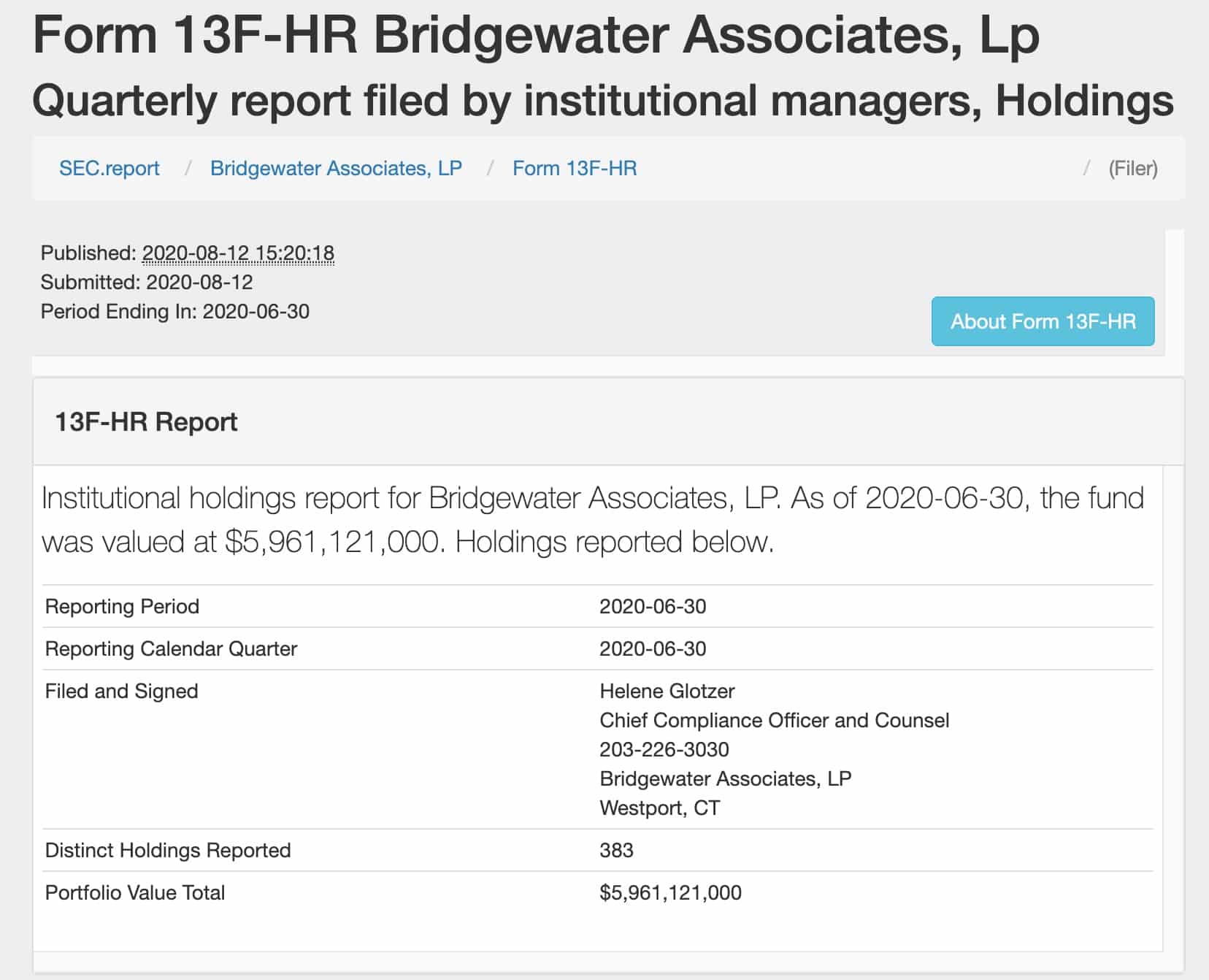Click the Submitted date line
The height and width of the screenshot is (980, 1209).
tap(147, 283)
